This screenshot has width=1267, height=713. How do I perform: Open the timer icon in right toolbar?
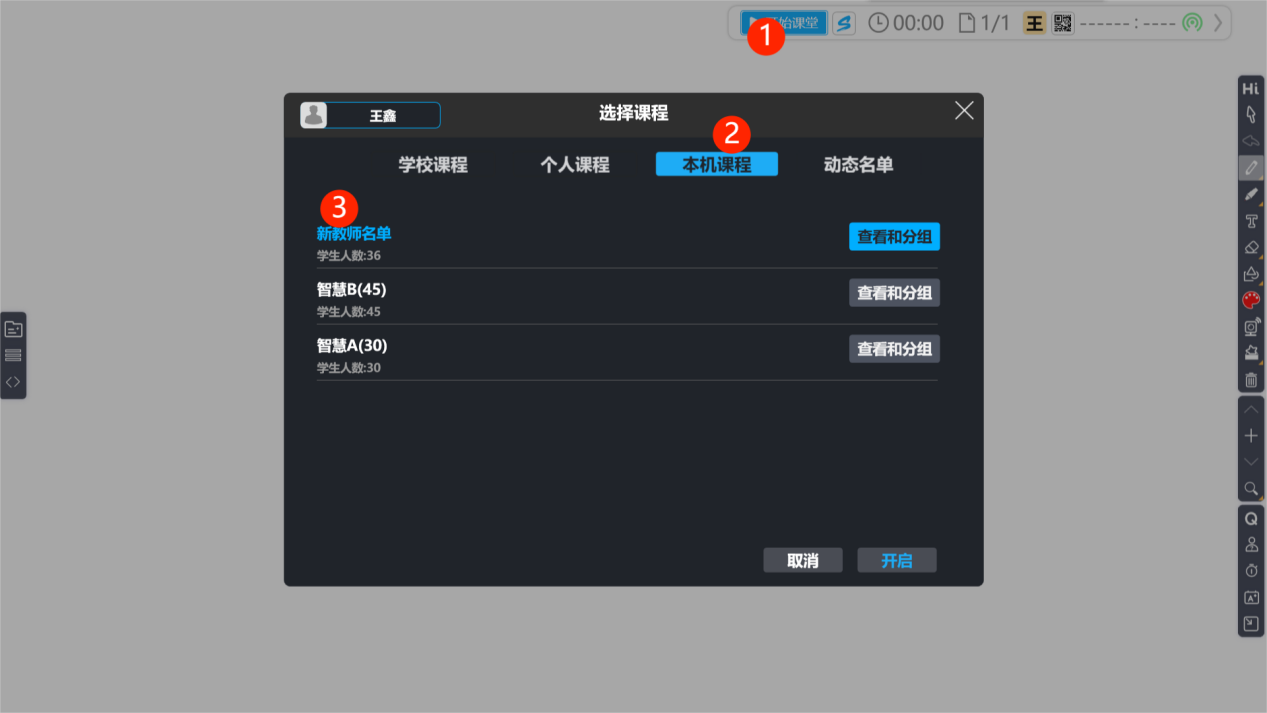pos(1251,571)
